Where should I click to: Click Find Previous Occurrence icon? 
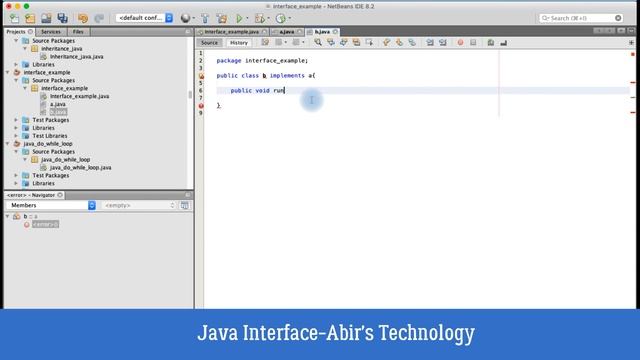coord(331,42)
